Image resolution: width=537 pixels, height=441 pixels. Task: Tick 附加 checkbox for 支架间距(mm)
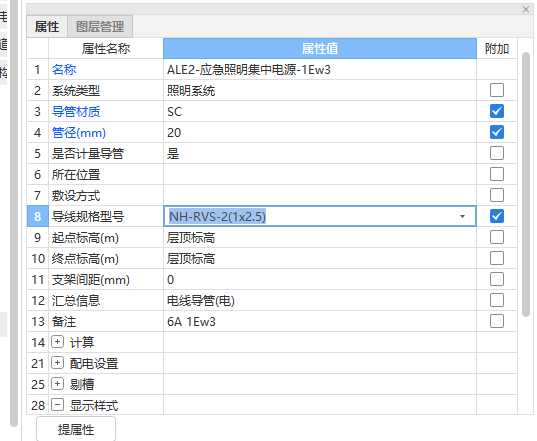coord(497,279)
